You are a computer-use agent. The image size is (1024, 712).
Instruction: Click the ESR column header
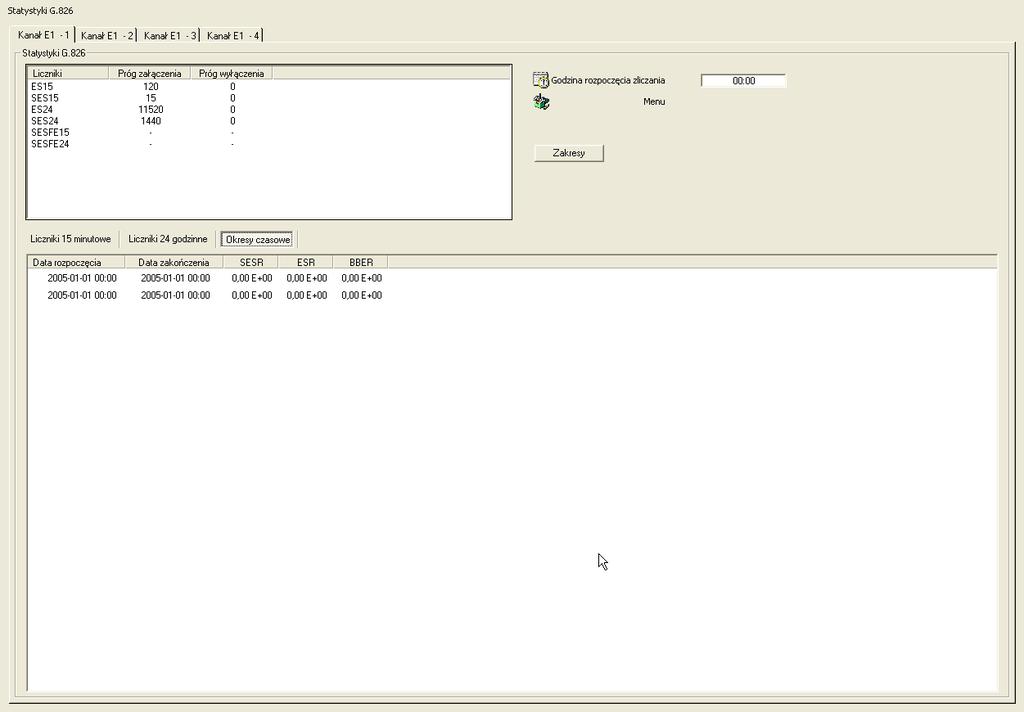pyautogui.click(x=306, y=262)
